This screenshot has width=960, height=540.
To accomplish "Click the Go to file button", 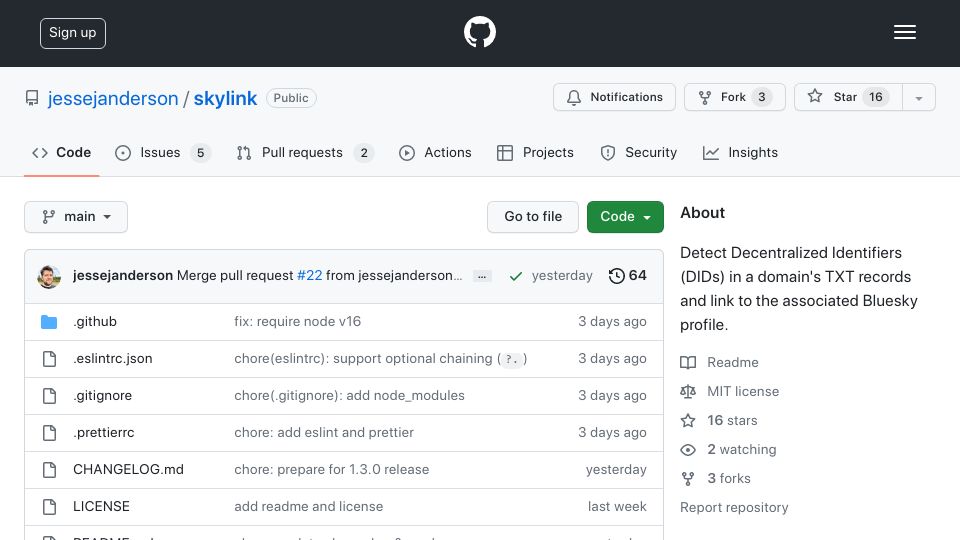I will point(533,217).
